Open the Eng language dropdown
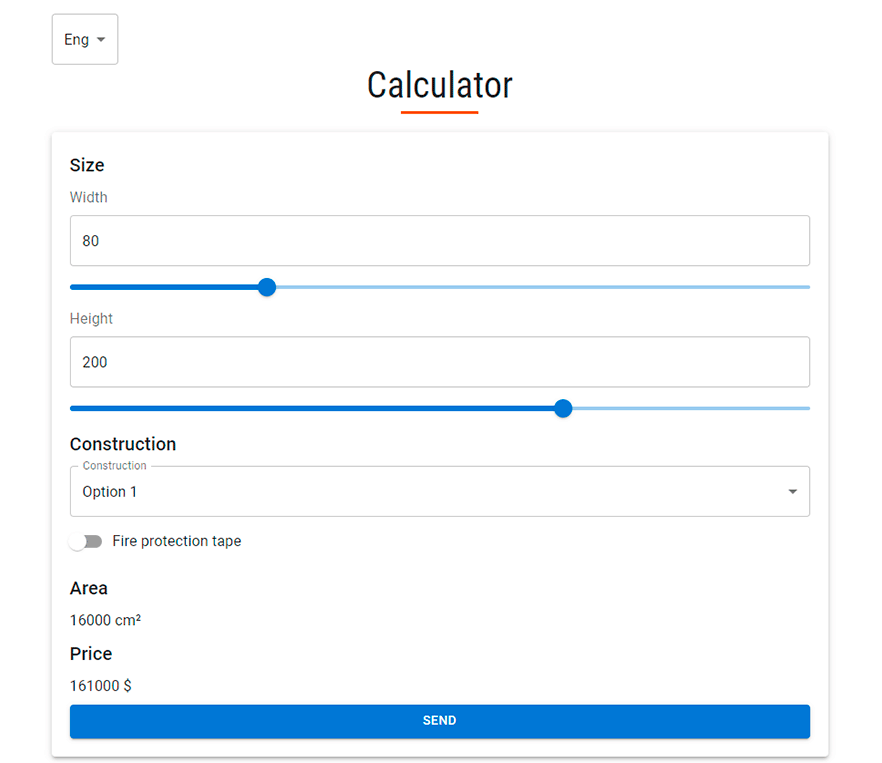This screenshot has height=763, width=882. coord(84,39)
